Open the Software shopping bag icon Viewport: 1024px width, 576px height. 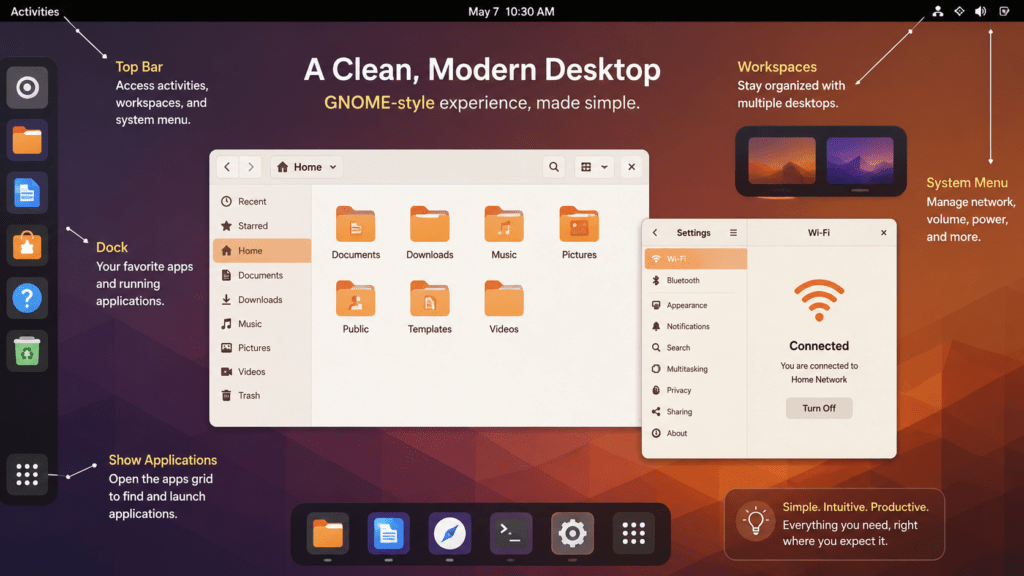point(27,246)
